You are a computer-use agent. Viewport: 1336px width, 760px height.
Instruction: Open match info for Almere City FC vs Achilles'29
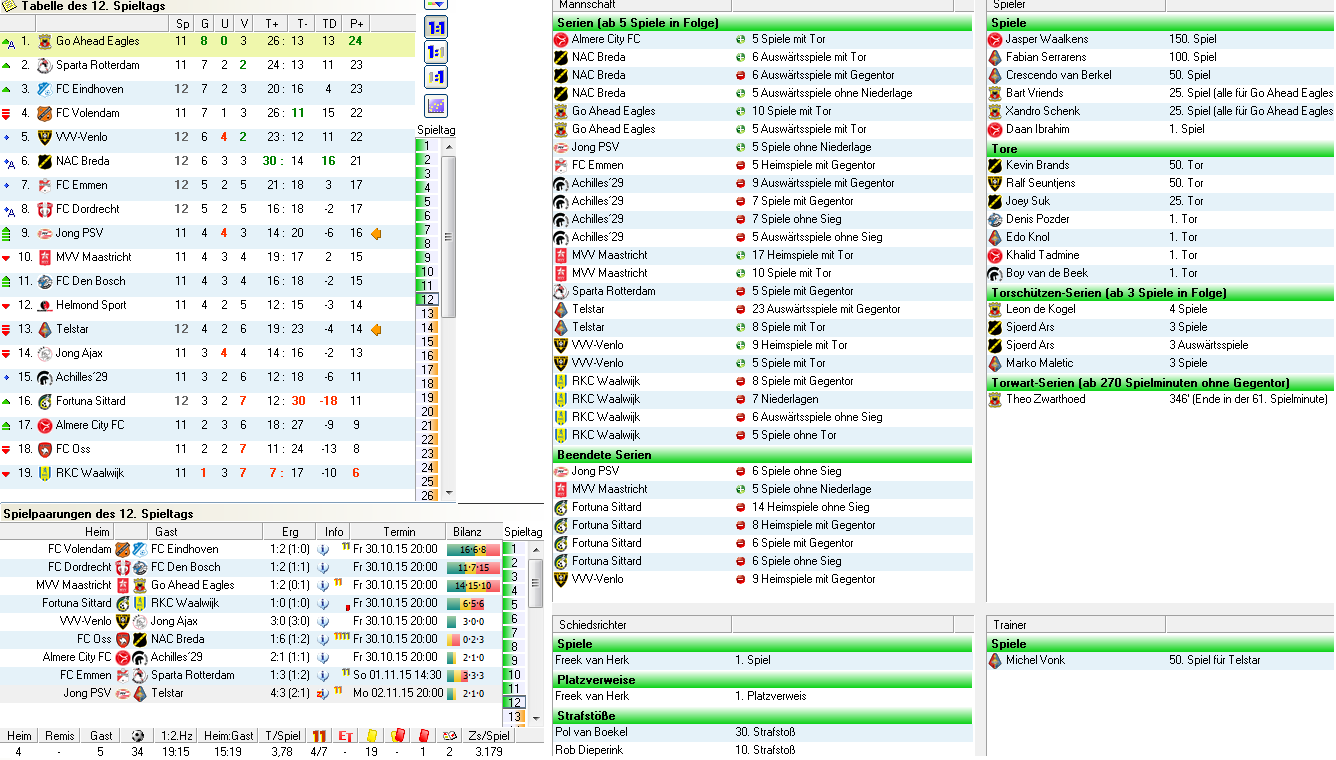tap(323, 658)
